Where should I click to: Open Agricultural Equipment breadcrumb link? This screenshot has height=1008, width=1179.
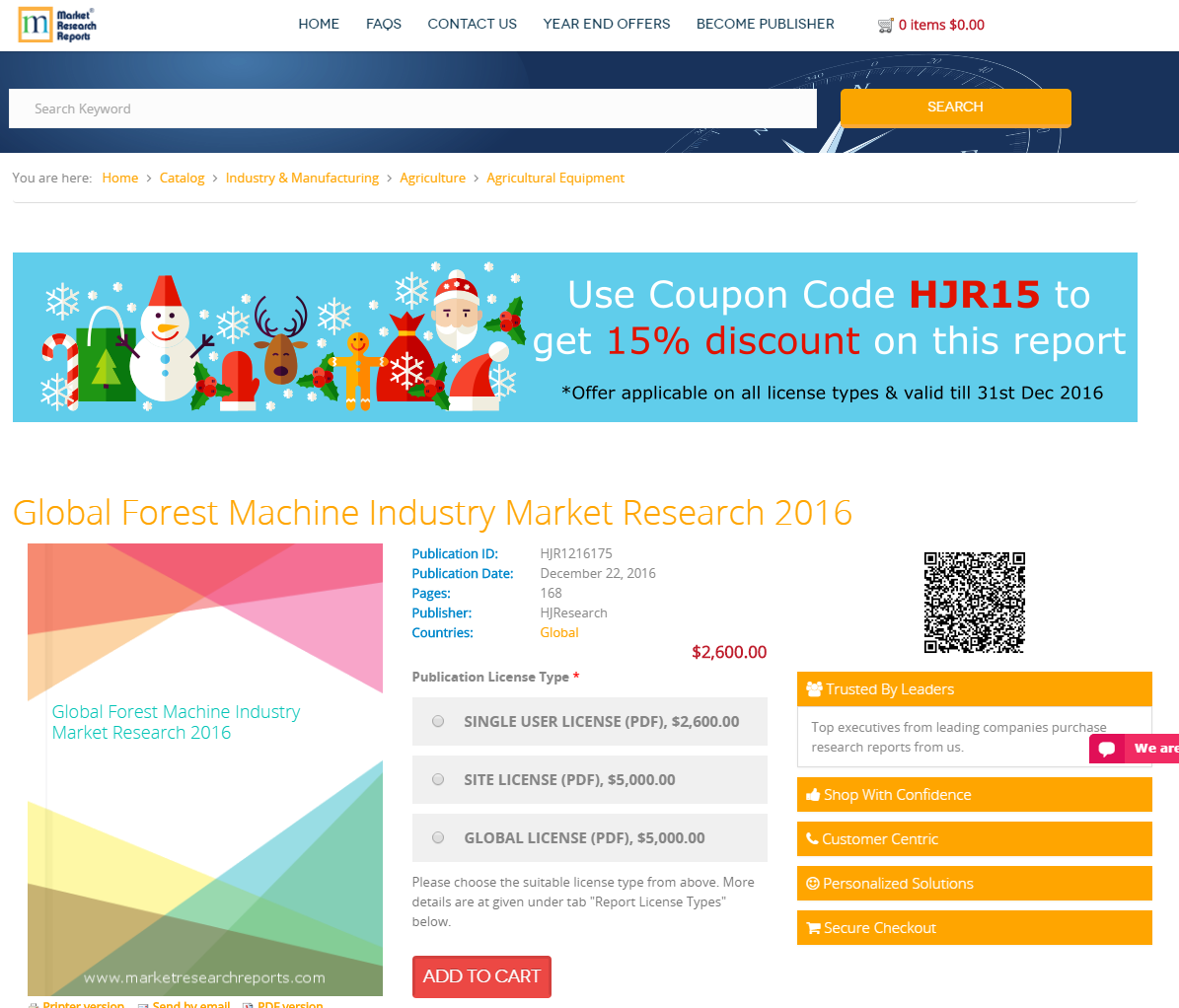(x=554, y=179)
